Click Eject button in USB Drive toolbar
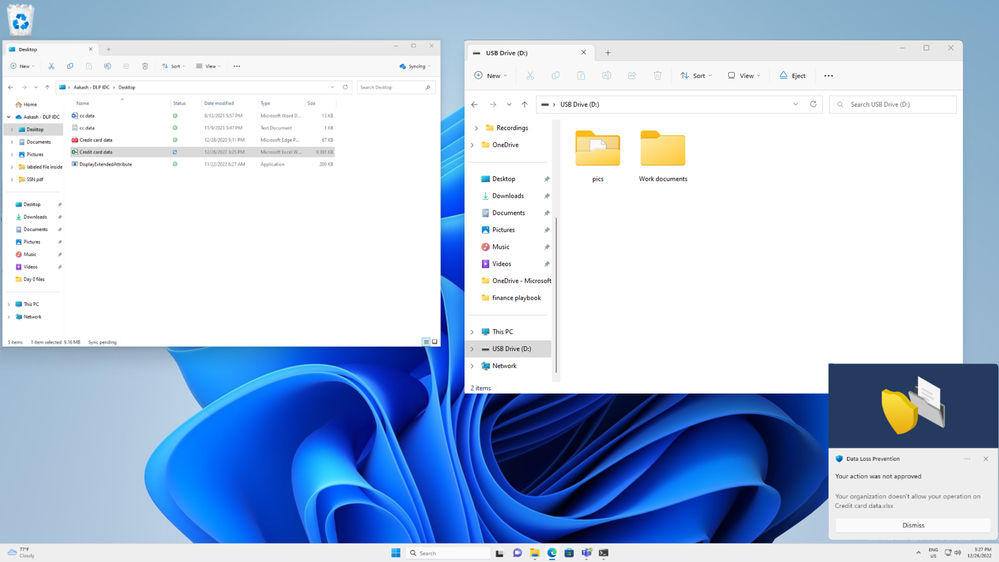This screenshot has width=999, height=562. click(x=793, y=75)
